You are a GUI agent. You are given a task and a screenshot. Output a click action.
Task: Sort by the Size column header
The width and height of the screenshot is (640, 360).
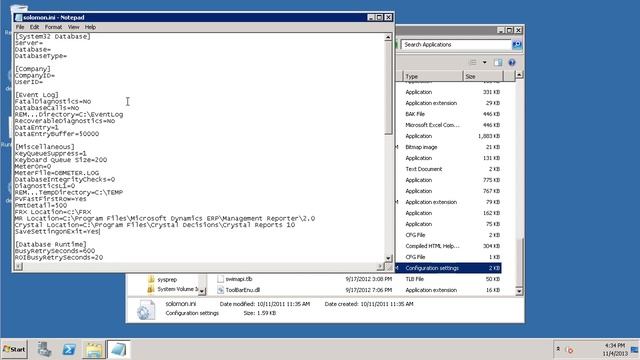483,76
